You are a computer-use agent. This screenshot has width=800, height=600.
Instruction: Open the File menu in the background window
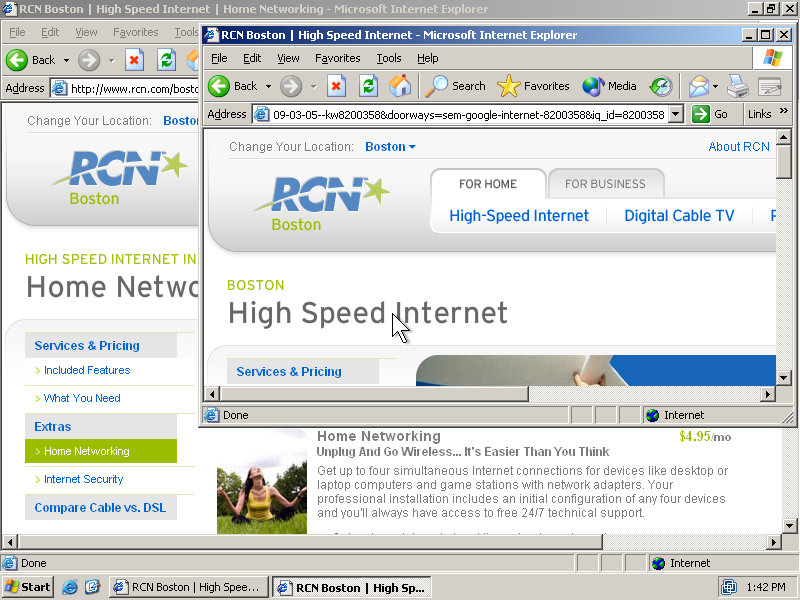[x=17, y=32]
